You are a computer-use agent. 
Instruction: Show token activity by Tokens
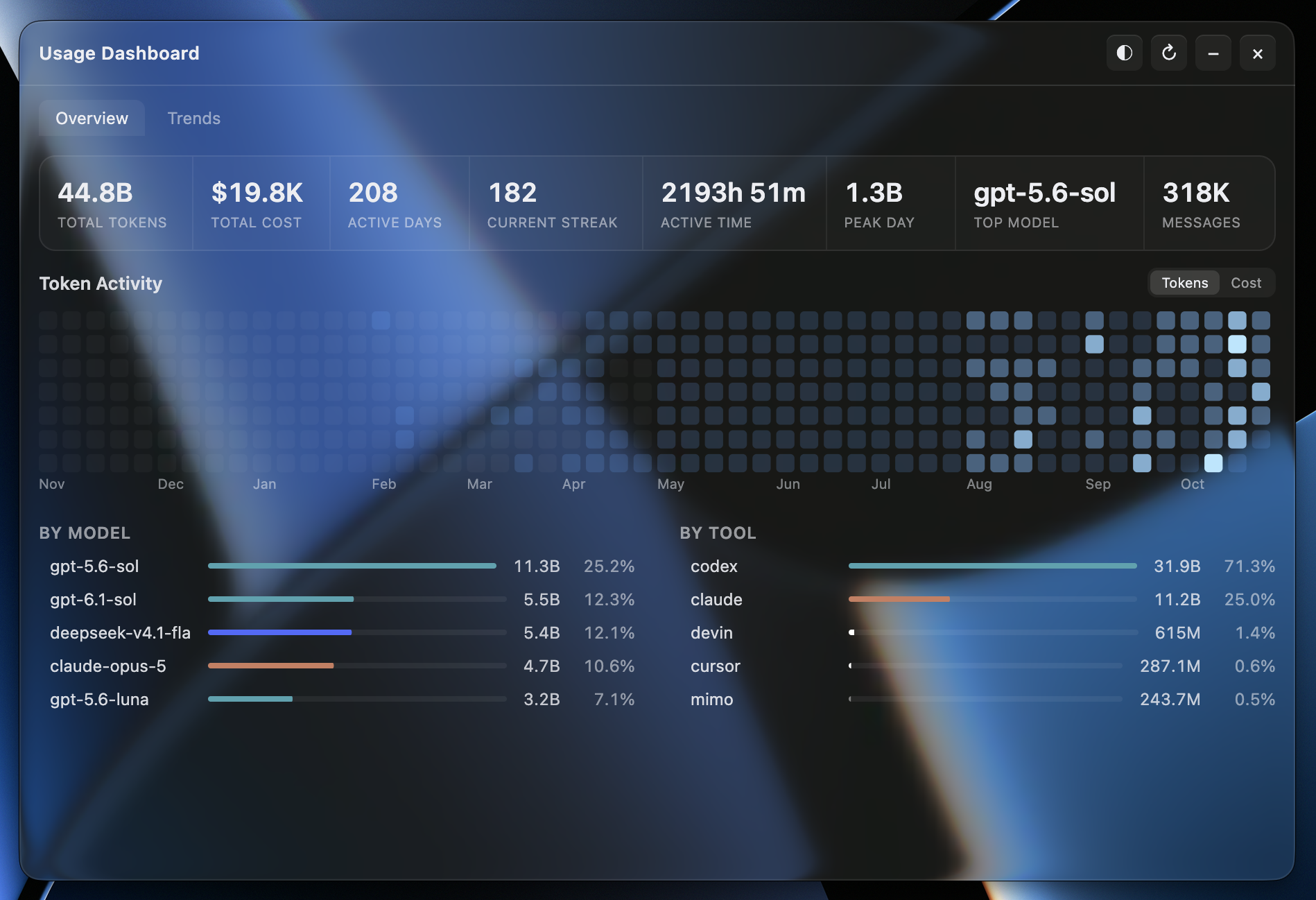1184,283
